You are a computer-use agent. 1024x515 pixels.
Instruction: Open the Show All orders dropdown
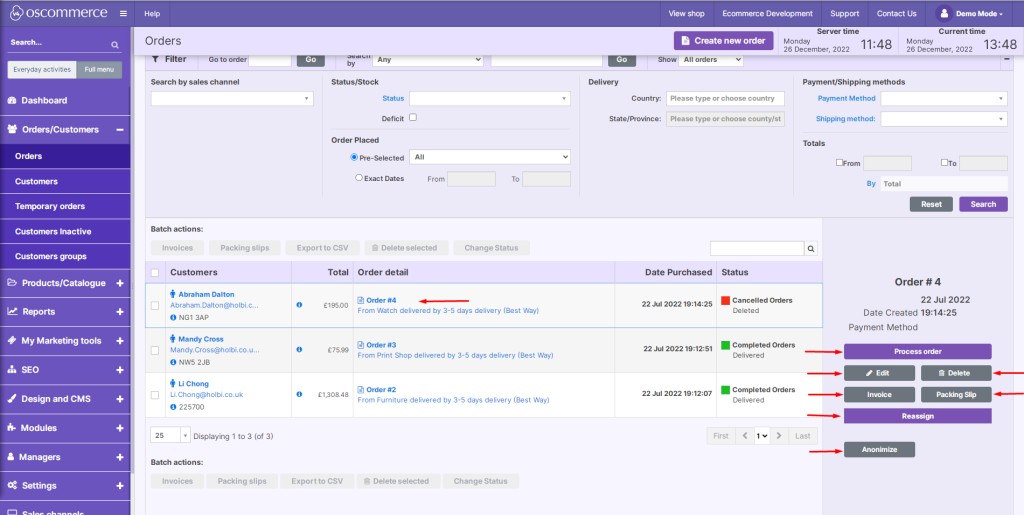point(711,59)
